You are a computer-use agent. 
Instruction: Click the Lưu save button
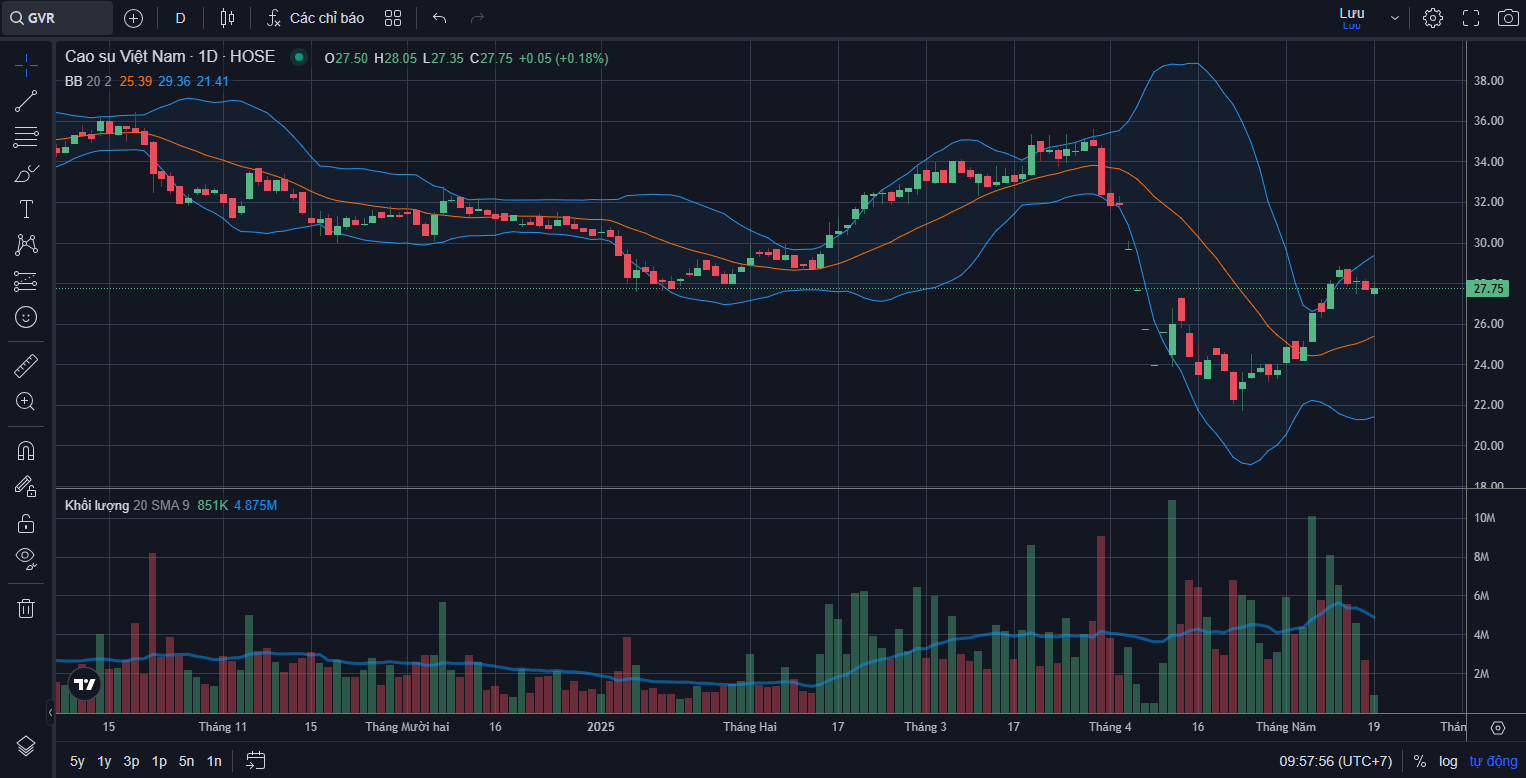click(1352, 17)
